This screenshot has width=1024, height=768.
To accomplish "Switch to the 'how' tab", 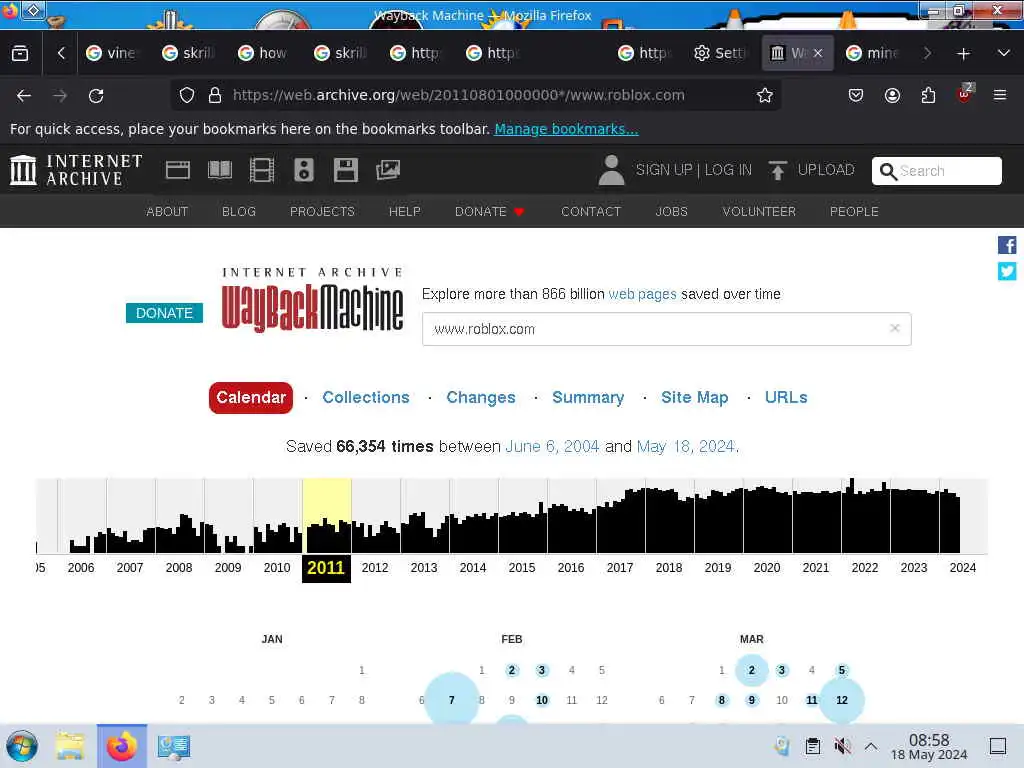I will pos(262,54).
